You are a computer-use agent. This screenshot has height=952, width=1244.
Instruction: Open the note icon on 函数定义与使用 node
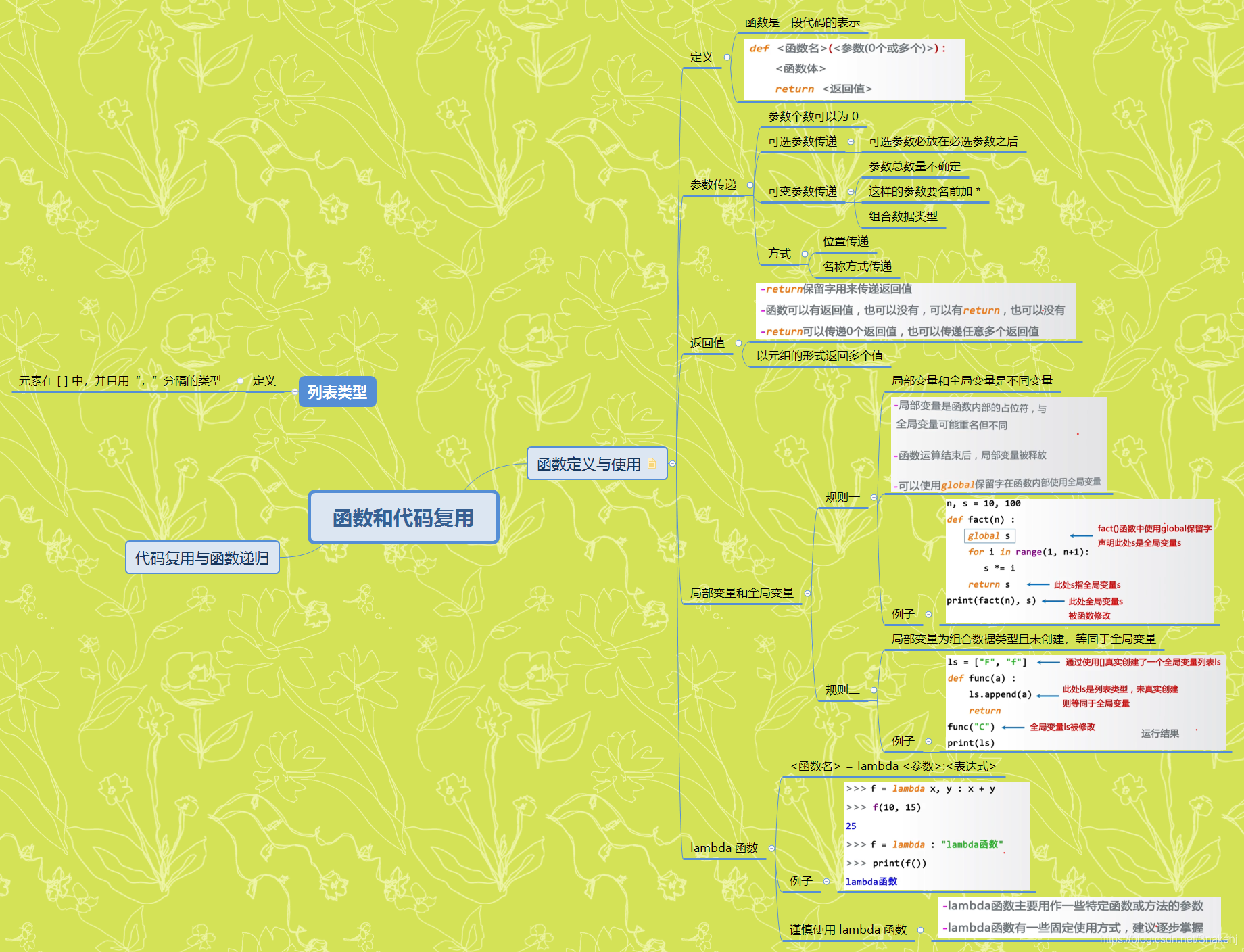point(652,464)
